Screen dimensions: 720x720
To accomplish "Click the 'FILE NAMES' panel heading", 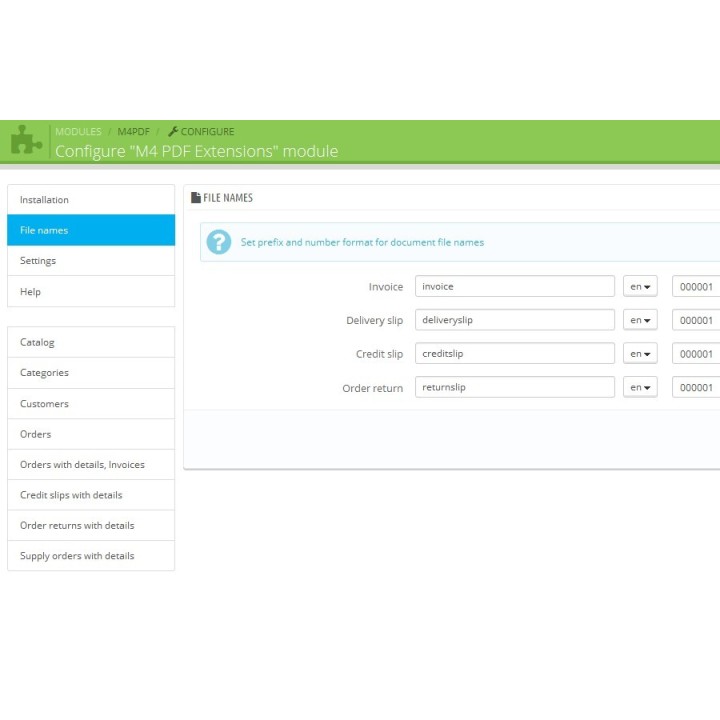I will point(228,198).
